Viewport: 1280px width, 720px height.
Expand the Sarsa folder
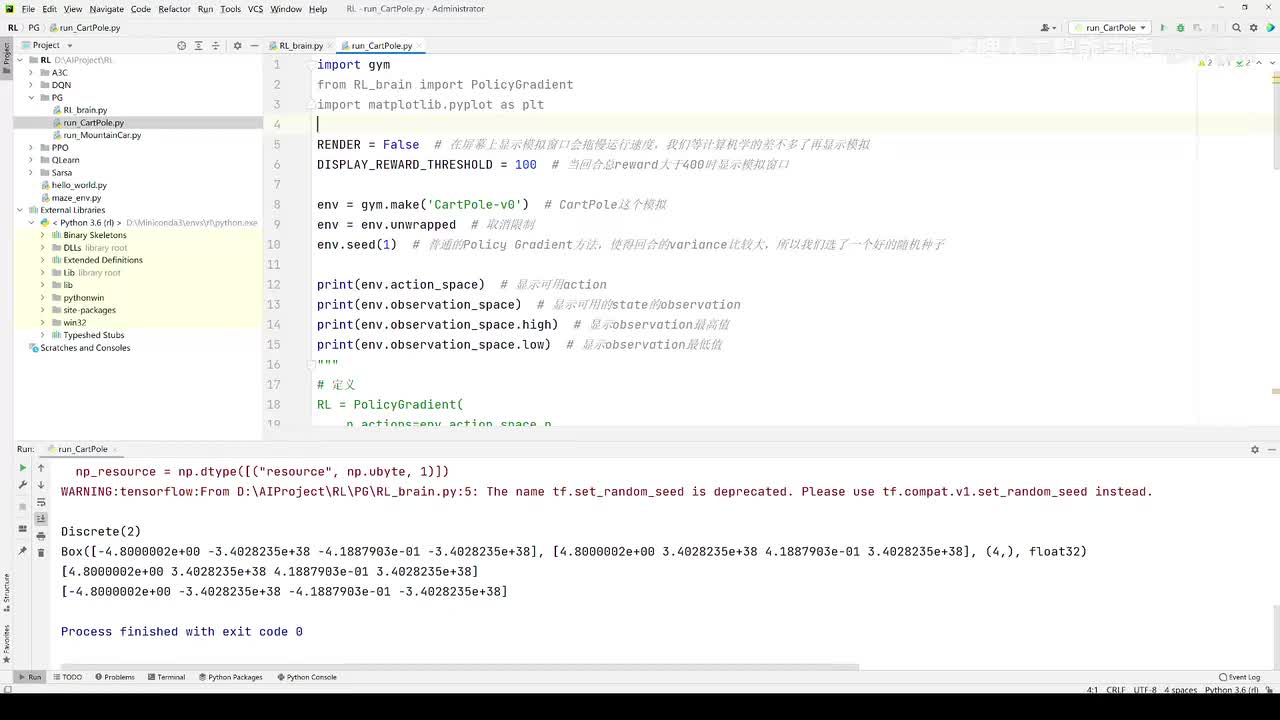pyautogui.click(x=32, y=173)
